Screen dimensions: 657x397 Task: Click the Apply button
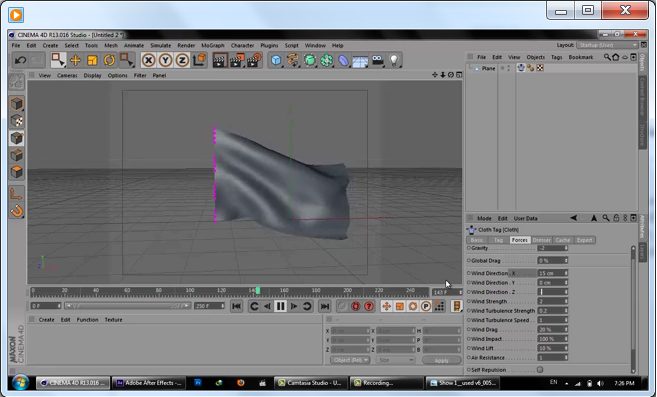441,360
